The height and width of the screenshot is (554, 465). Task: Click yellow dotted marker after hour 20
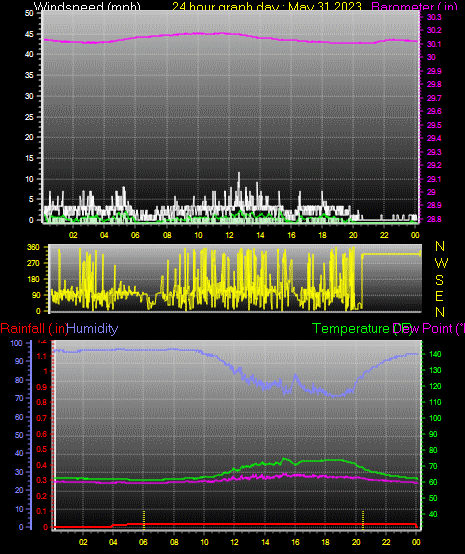point(363,520)
